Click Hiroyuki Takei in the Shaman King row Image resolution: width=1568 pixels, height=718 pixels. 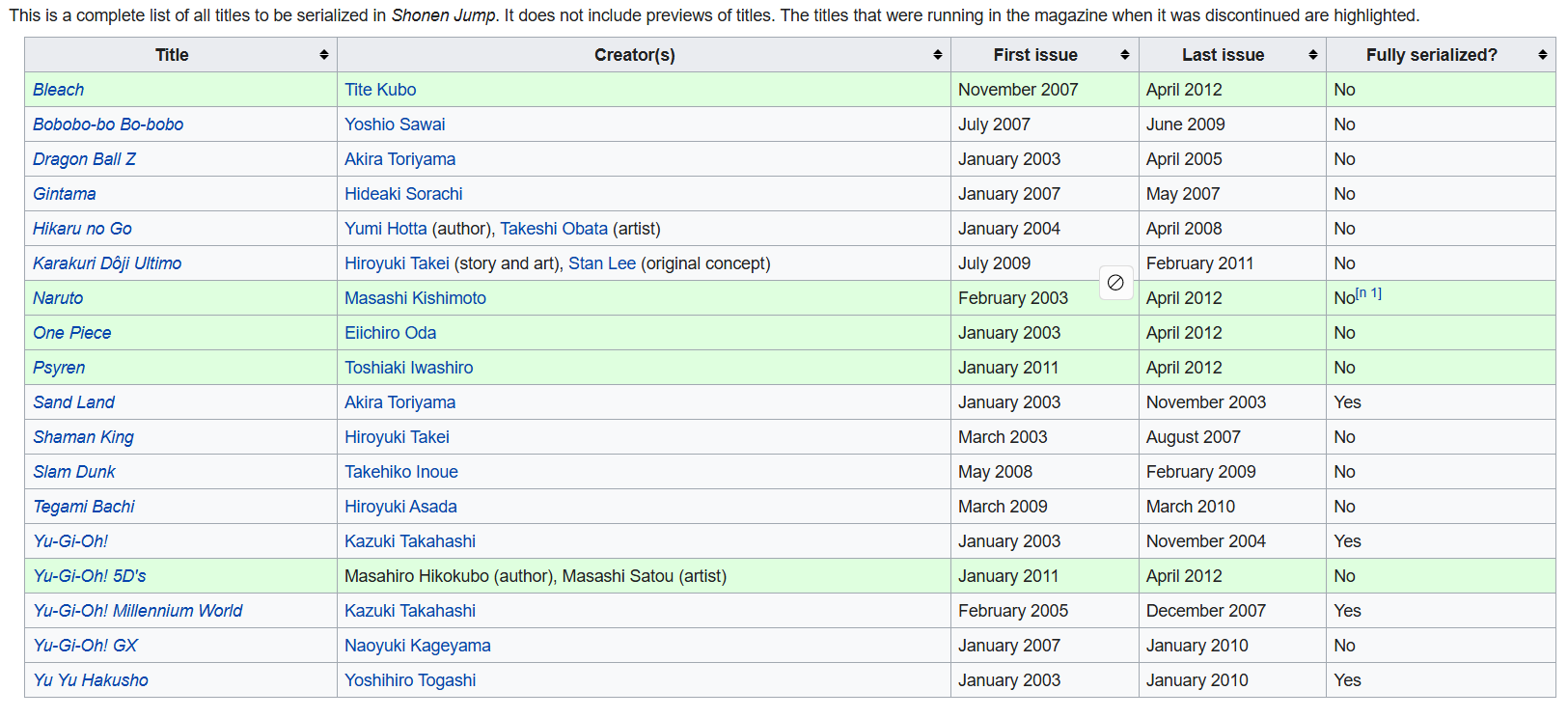(397, 437)
